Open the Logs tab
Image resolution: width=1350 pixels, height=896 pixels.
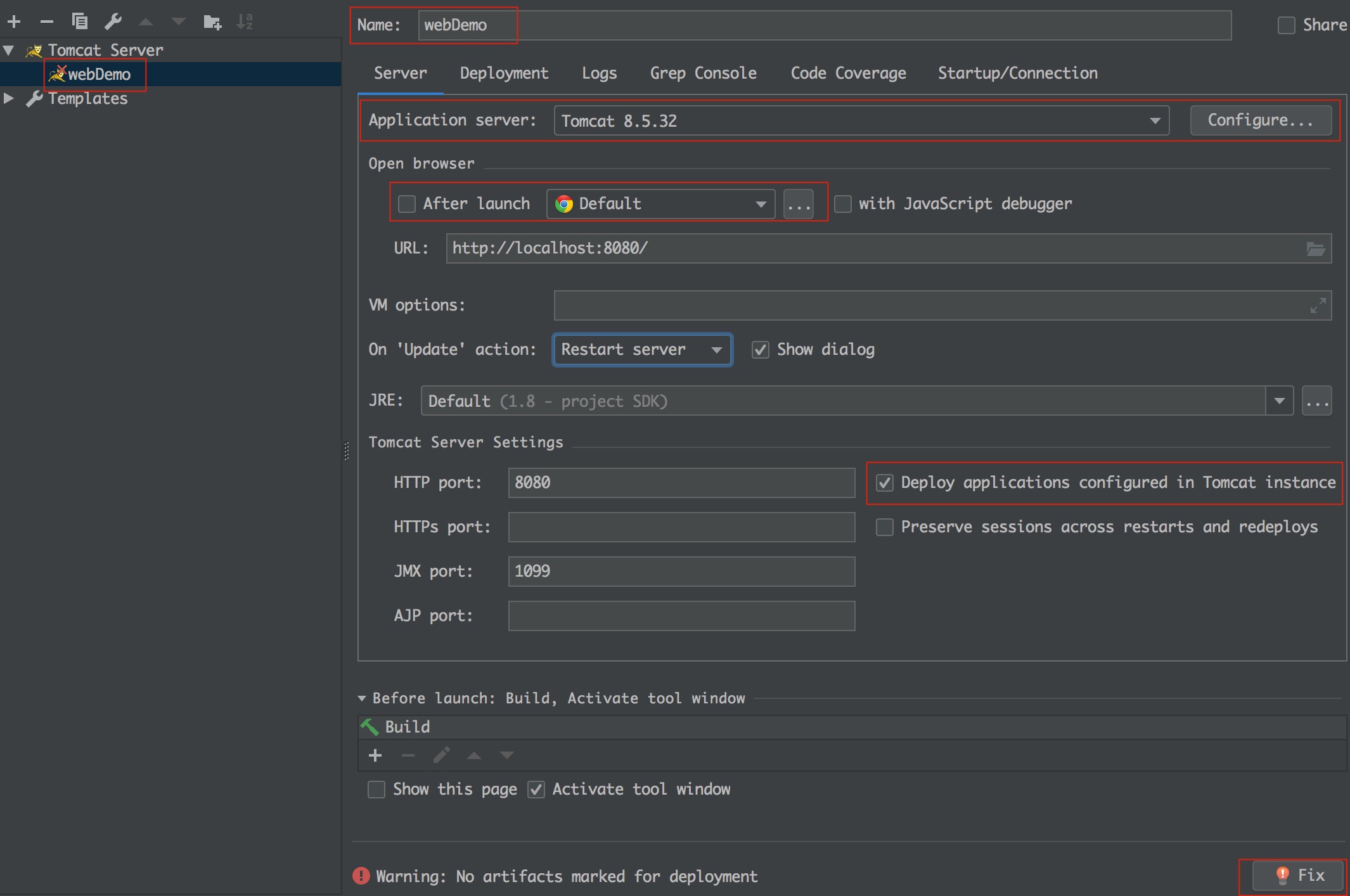pyautogui.click(x=599, y=74)
